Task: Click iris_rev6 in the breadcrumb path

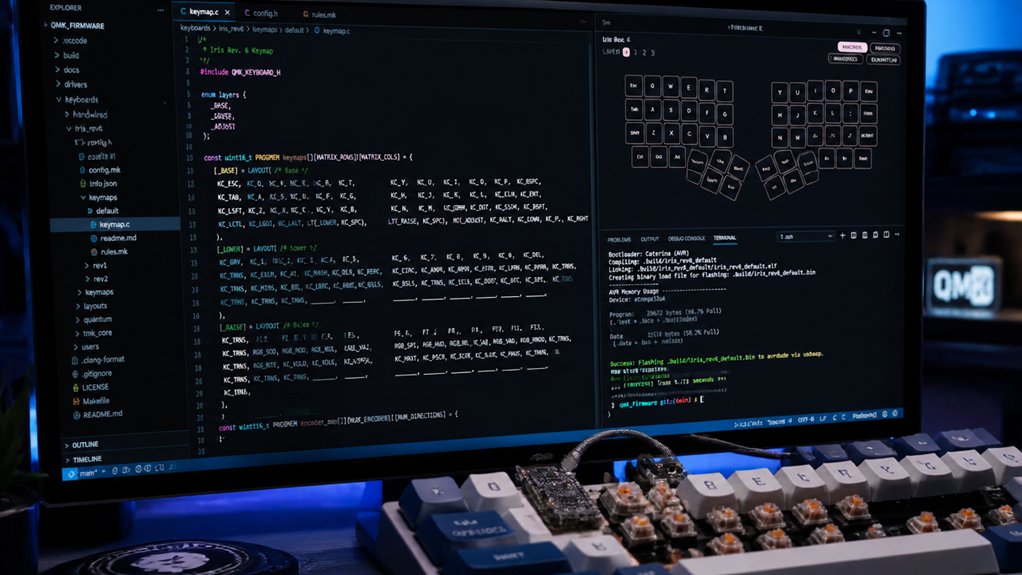Action: 231,29
